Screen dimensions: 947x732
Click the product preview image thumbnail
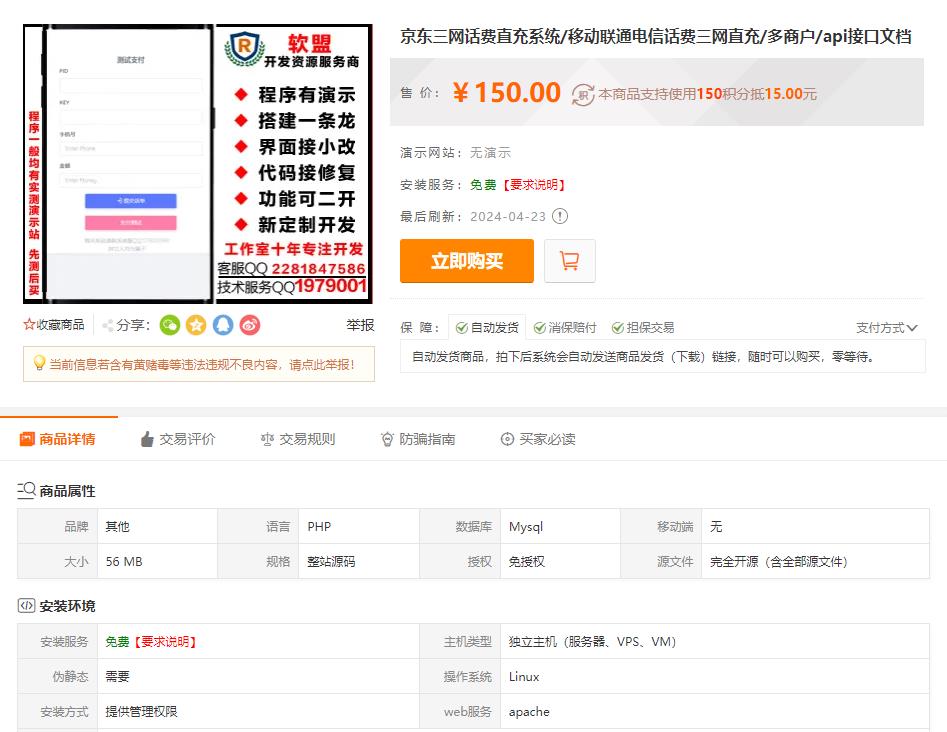click(x=197, y=164)
